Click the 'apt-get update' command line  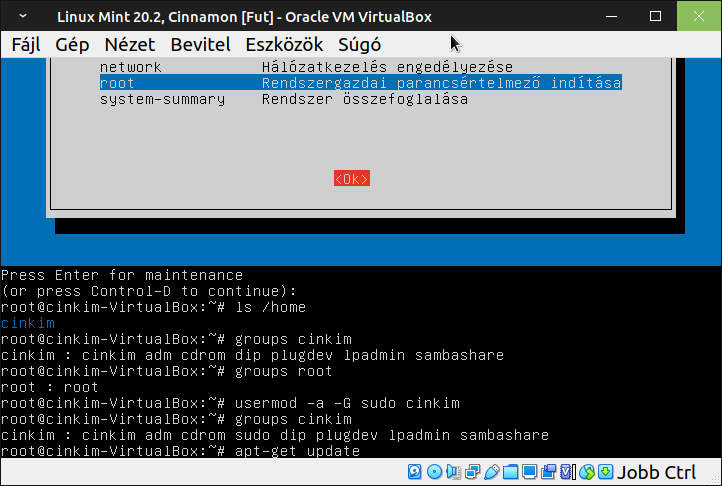[180, 451]
